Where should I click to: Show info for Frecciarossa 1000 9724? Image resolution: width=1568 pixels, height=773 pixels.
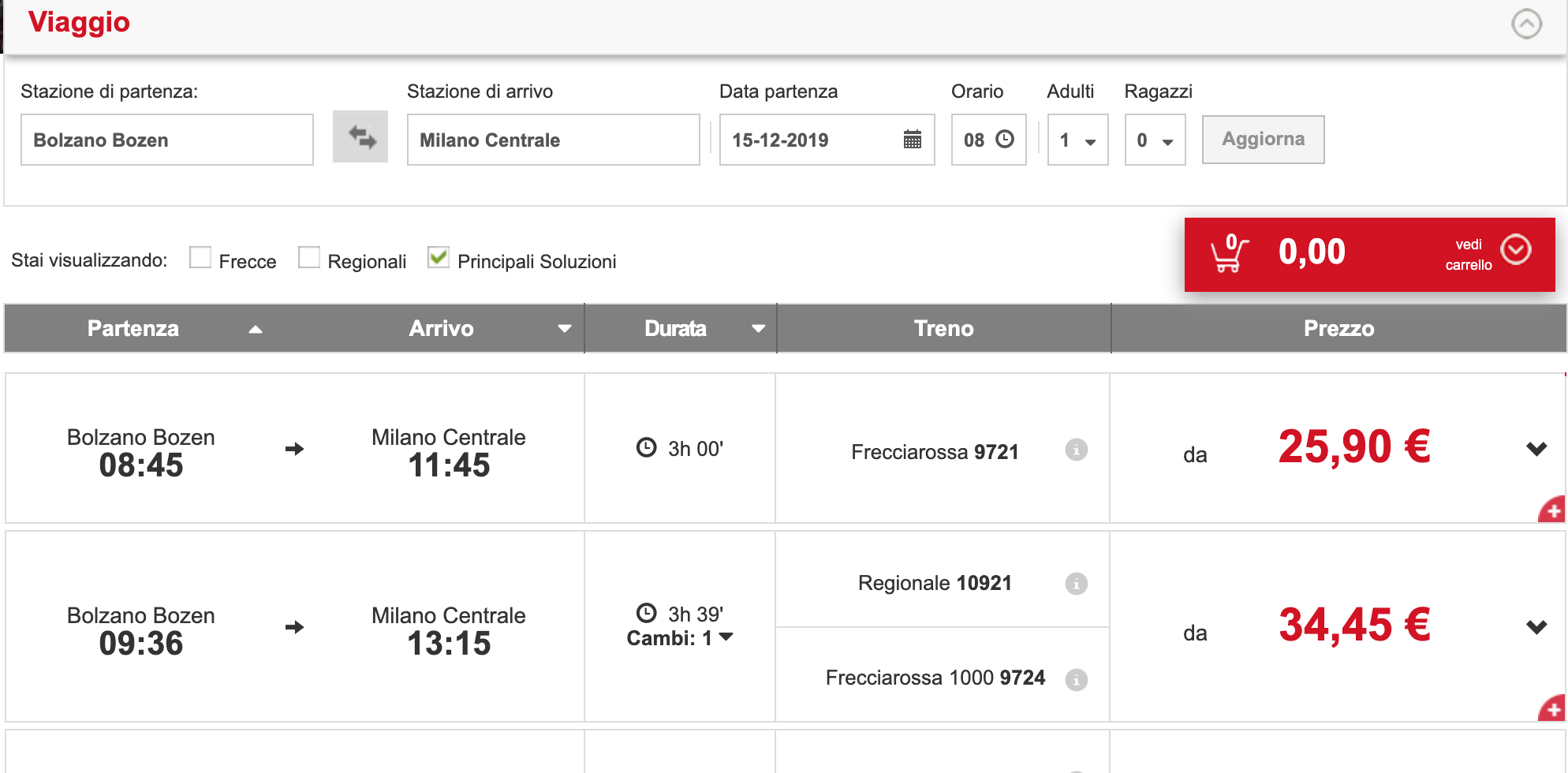1076,679
